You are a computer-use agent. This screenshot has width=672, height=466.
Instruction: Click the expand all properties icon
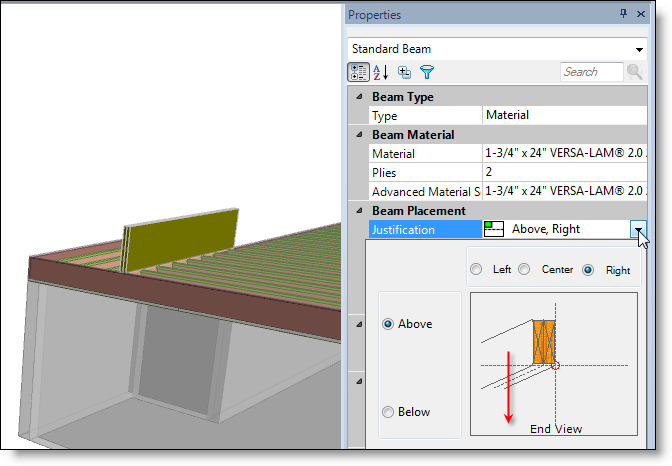tap(404, 72)
